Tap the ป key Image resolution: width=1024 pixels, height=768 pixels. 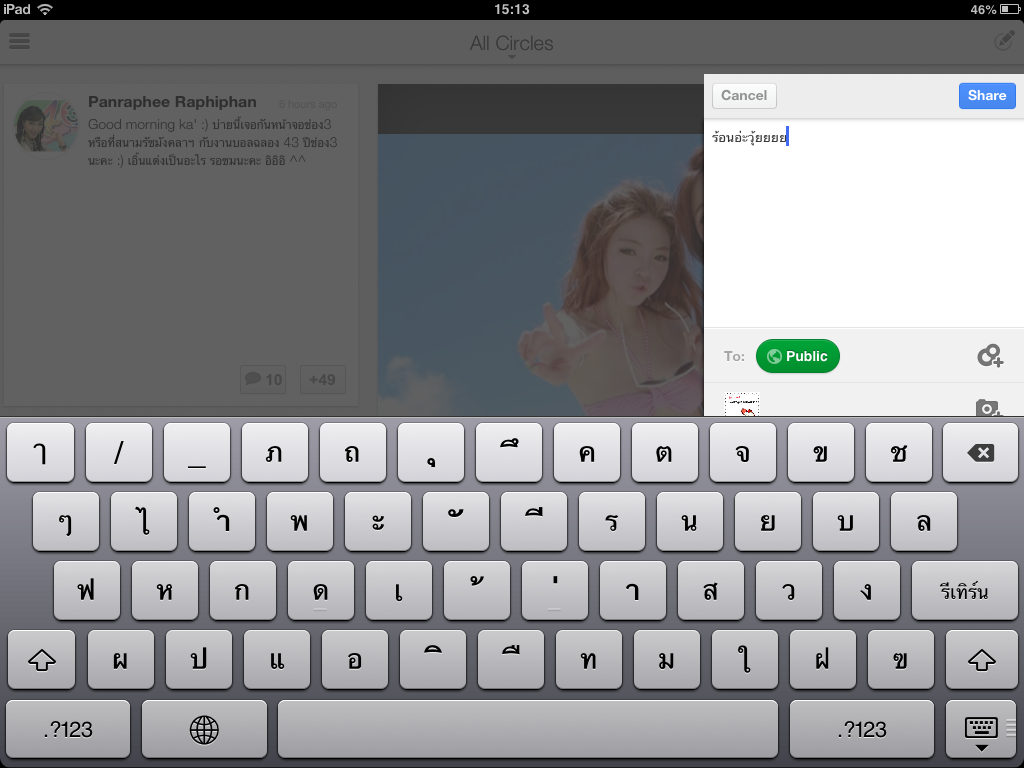point(199,660)
